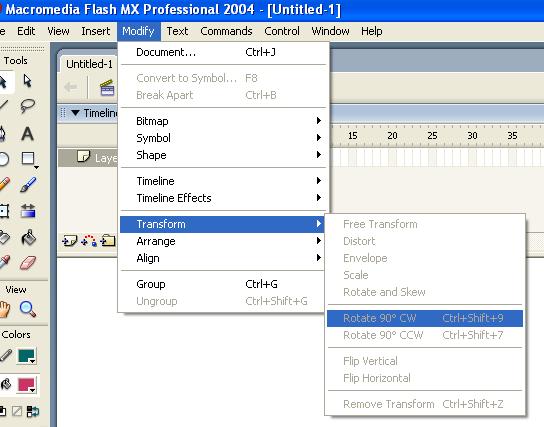Viewport: 544px width, 427px height.
Task: Select the Zoom magnifier tool
Action: pos(27,309)
